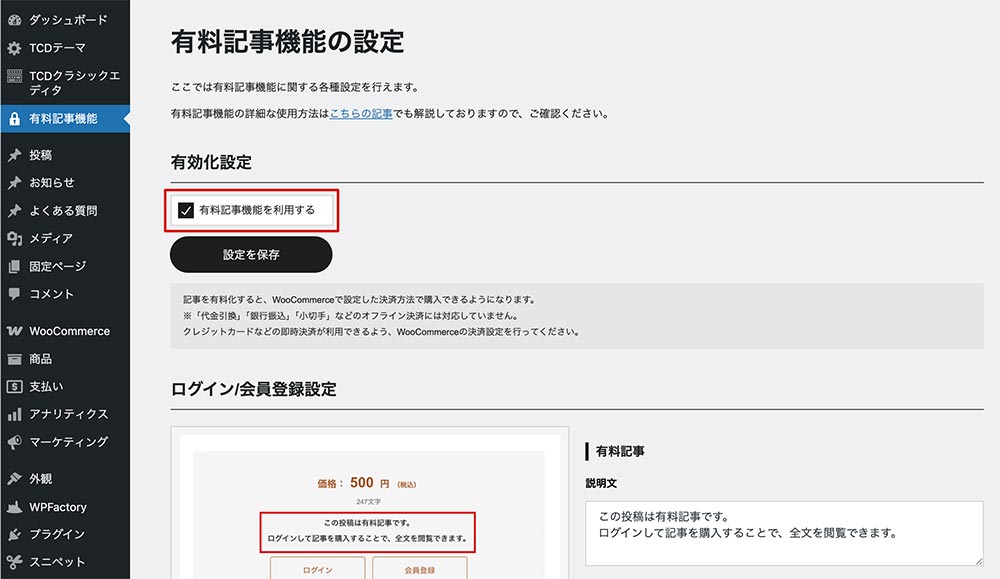The width and height of the screenshot is (1000, 579).
Task: Toggle the 有料記事機能を利用する checkbox
Action: point(185,210)
